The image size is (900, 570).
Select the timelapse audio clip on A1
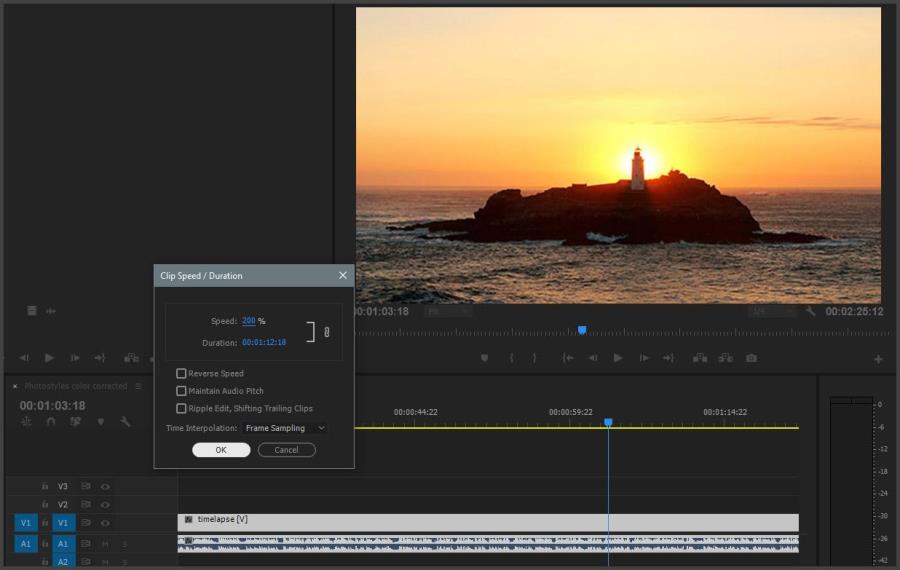(x=488, y=544)
